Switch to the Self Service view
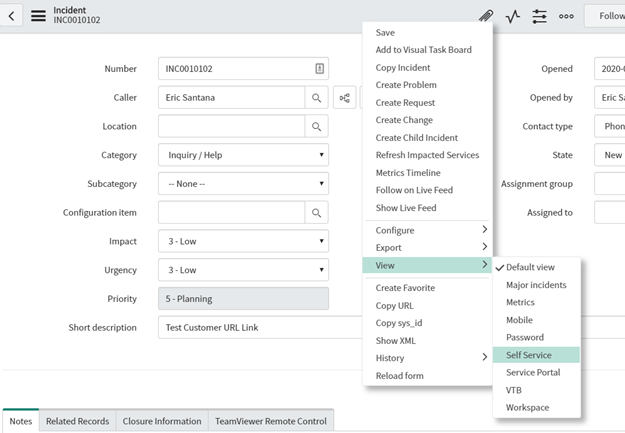 click(x=537, y=355)
